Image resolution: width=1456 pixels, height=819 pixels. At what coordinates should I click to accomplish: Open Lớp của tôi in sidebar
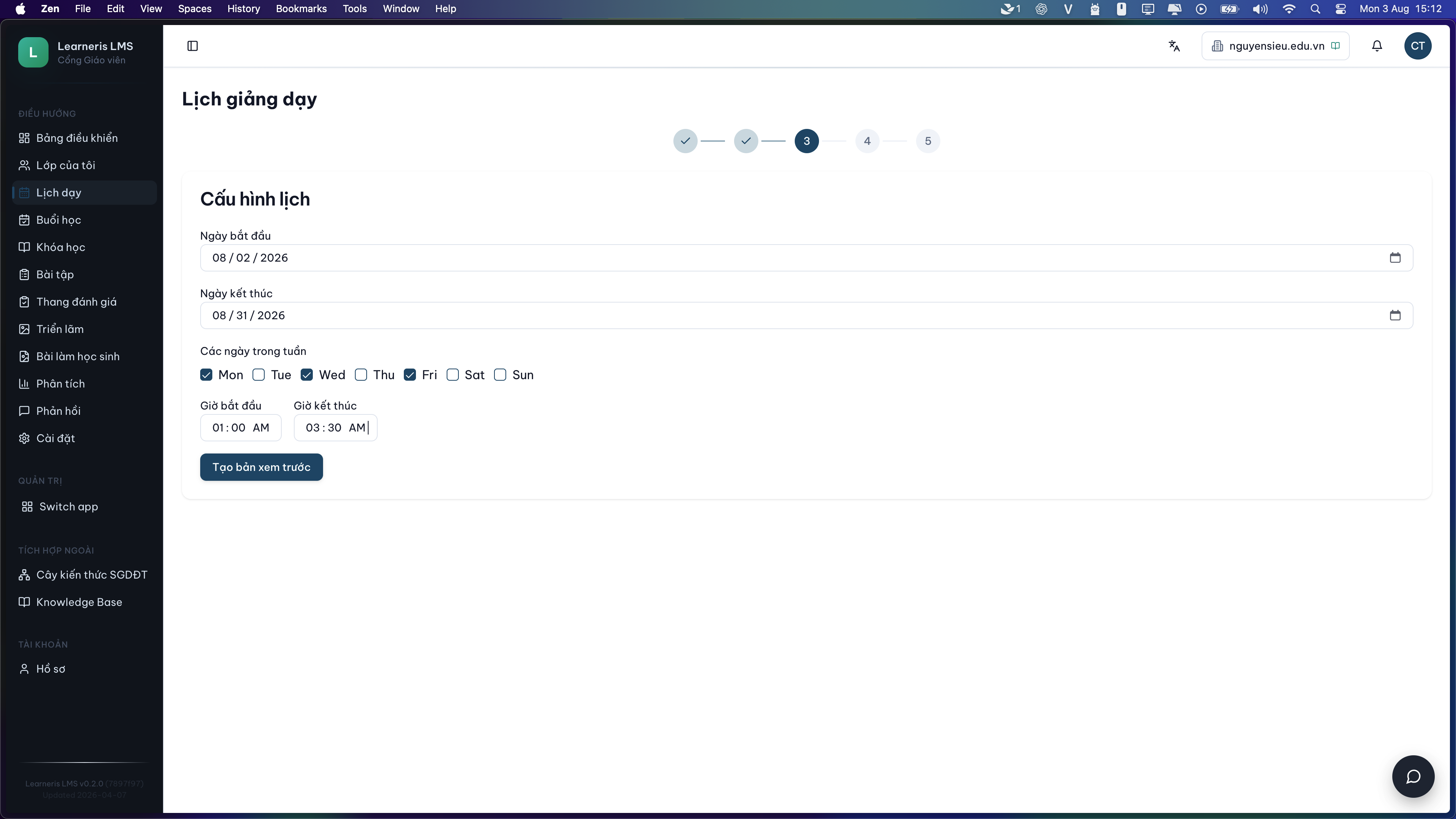click(84, 165)
